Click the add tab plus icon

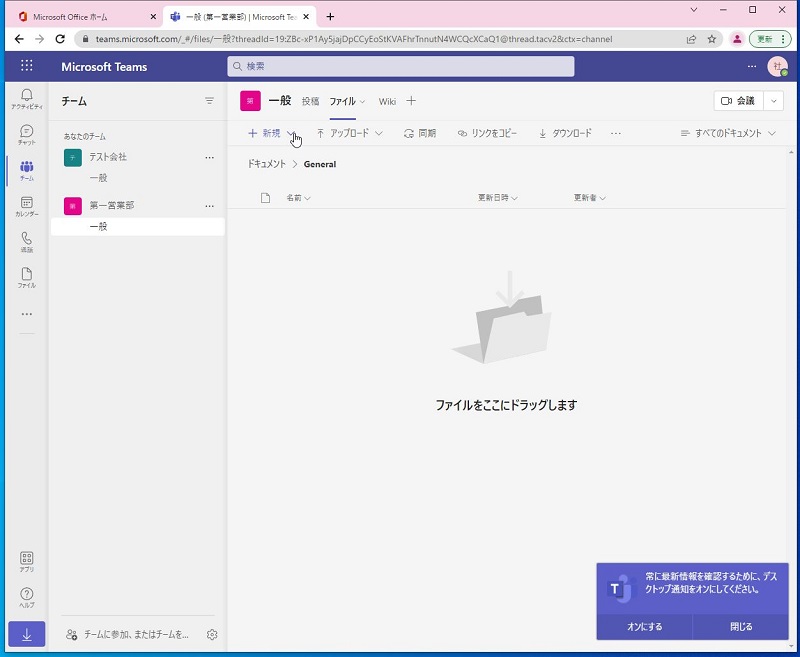411,101
